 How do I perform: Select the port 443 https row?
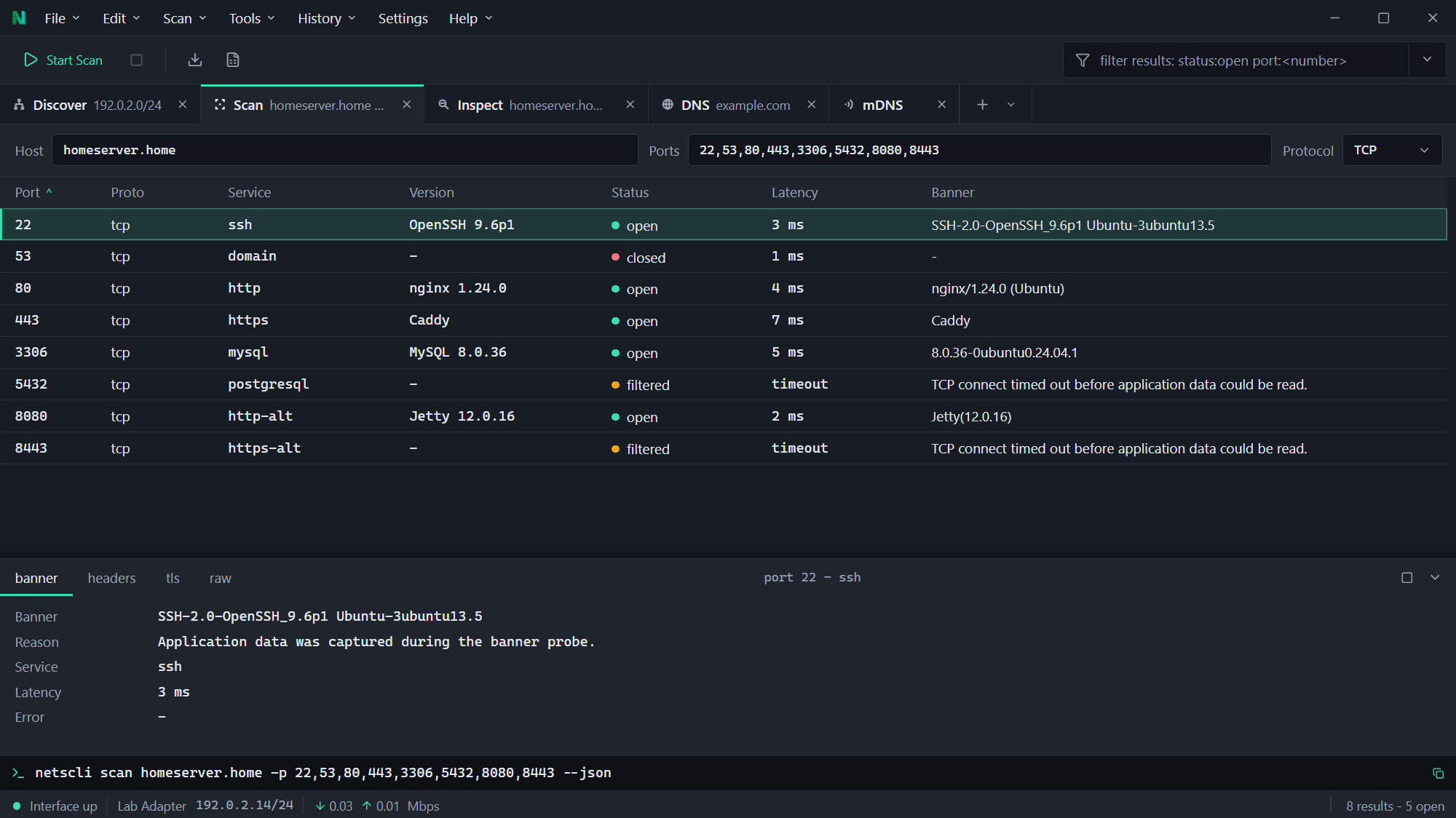click(724, 320)
